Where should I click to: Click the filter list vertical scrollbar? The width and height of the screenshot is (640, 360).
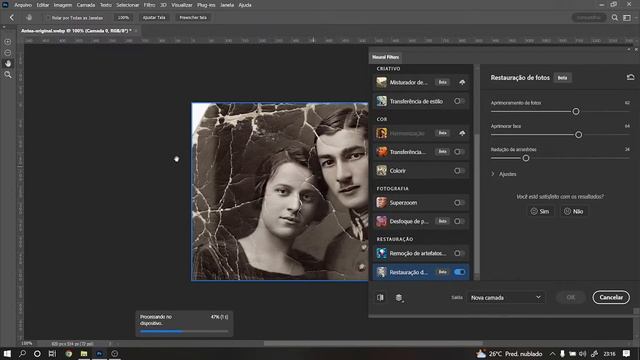click(x=477, y=204)
